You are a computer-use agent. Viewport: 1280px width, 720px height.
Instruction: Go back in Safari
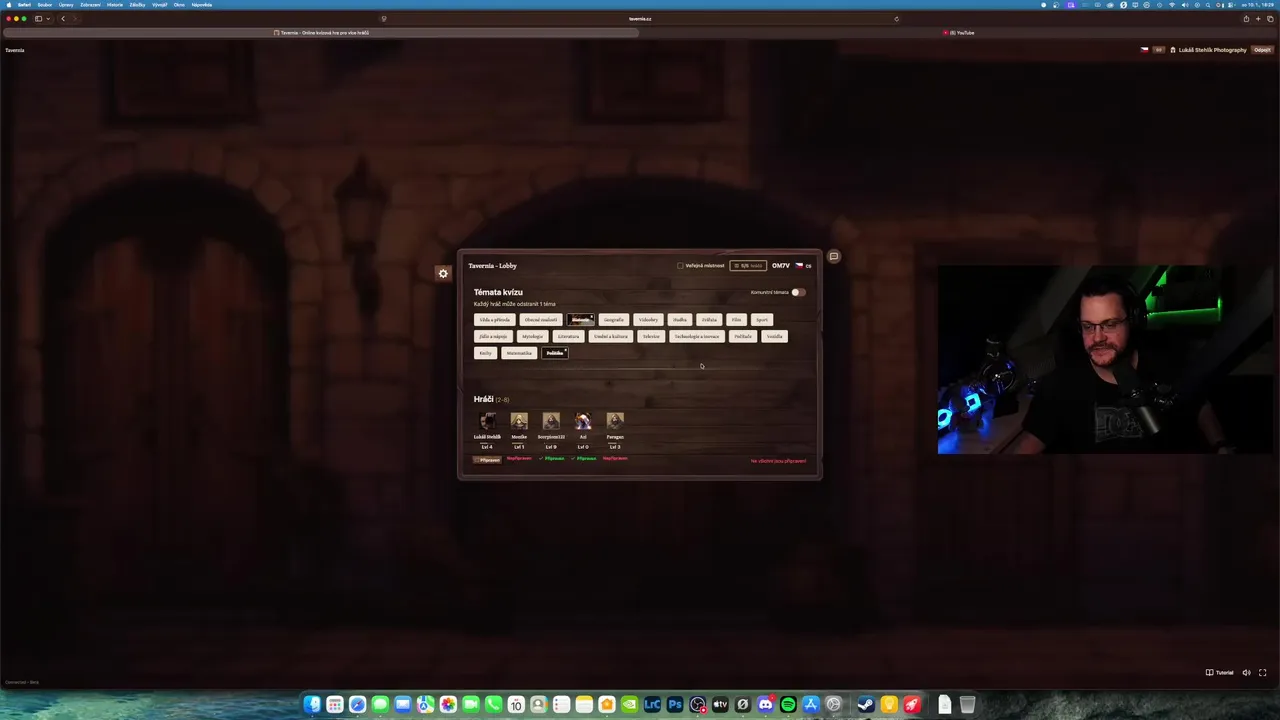pyautogui.click(x=63, y=18)
